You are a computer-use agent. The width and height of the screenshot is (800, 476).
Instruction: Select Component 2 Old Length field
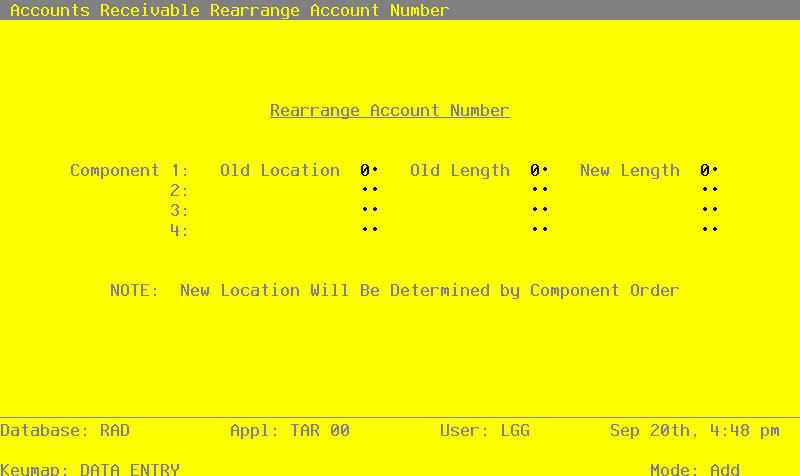pos(539,190)
